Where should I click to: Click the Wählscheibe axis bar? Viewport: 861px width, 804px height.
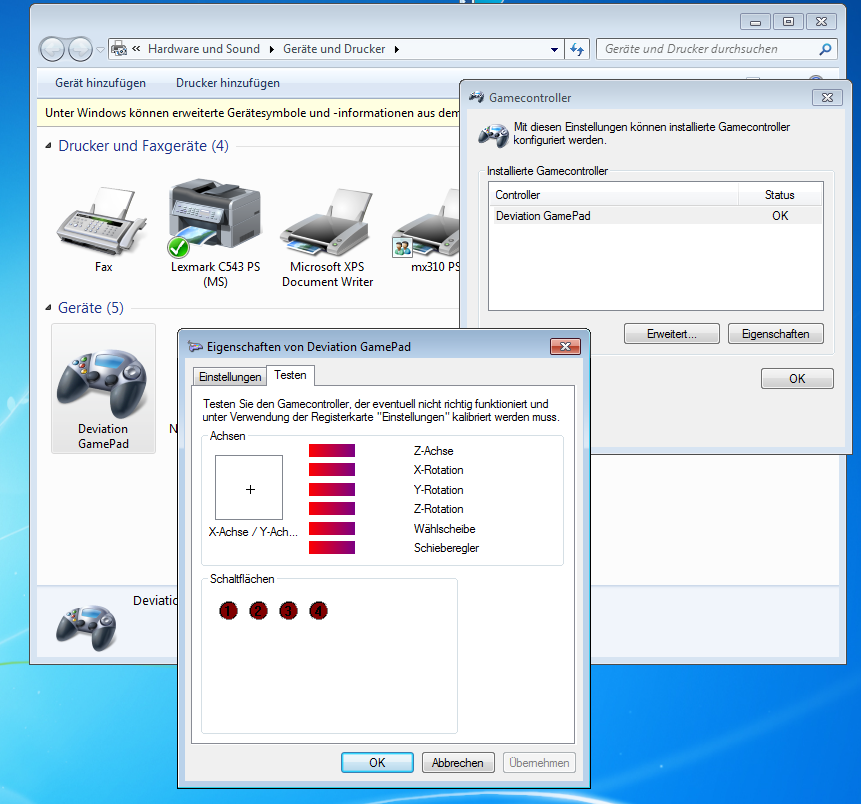332,528
